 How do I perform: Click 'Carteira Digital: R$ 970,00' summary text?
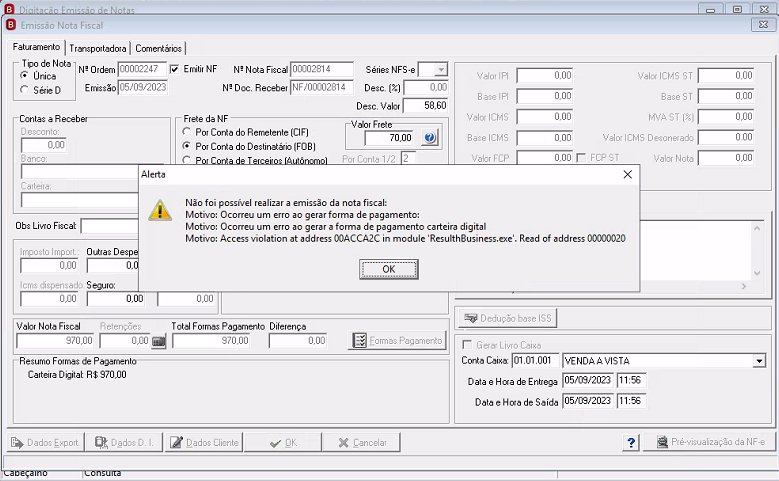click(x=77, y=375)
